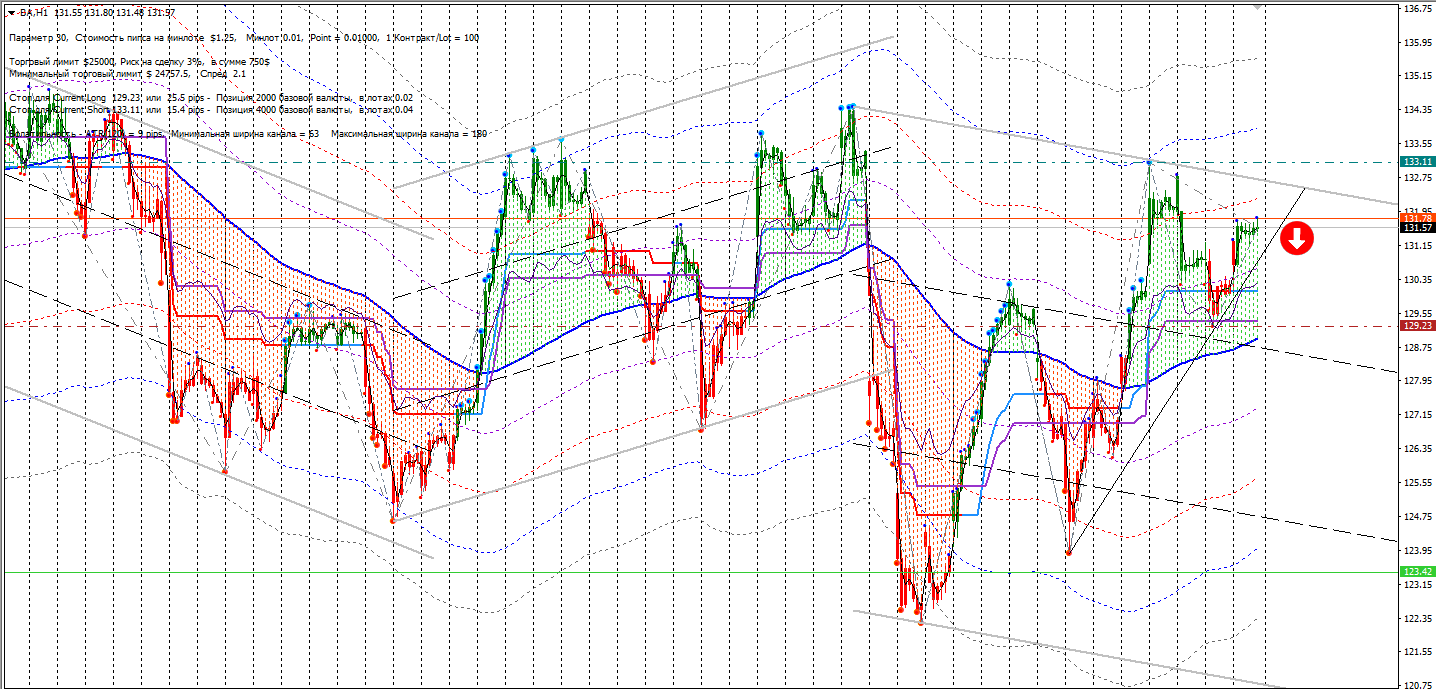Select the teal 133.11 price level label
Viewport: 1436px width, 689px height.
pyautogui.click(x=1417, y=161)
